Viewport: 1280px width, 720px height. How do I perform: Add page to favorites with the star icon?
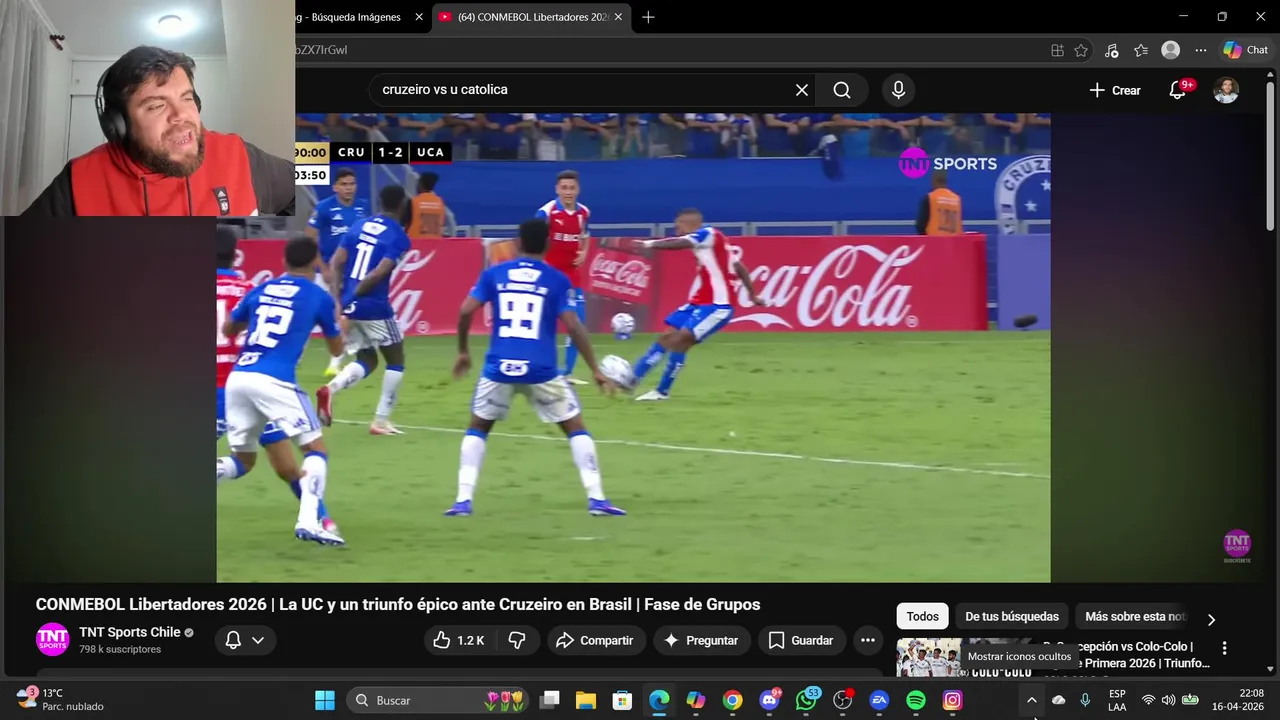1081,50
